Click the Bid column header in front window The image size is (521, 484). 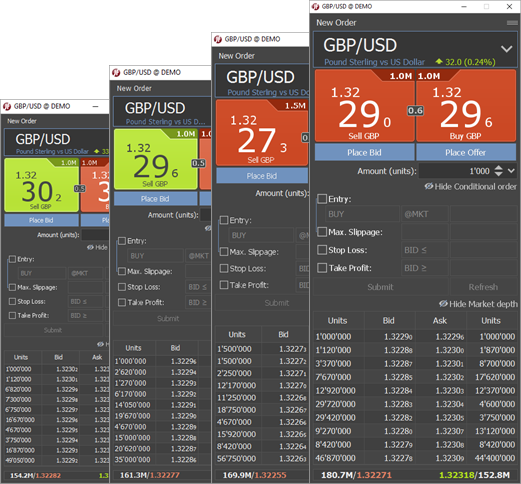click(389, 321)
